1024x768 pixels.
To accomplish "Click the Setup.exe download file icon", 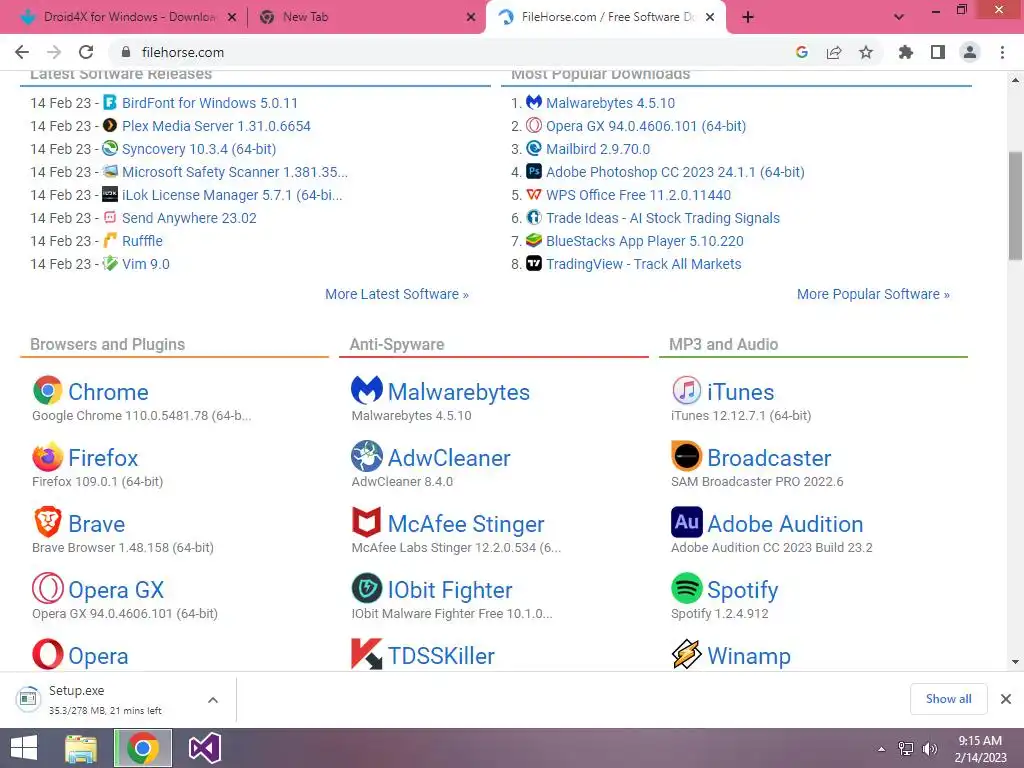I will [x=28, y=699].
